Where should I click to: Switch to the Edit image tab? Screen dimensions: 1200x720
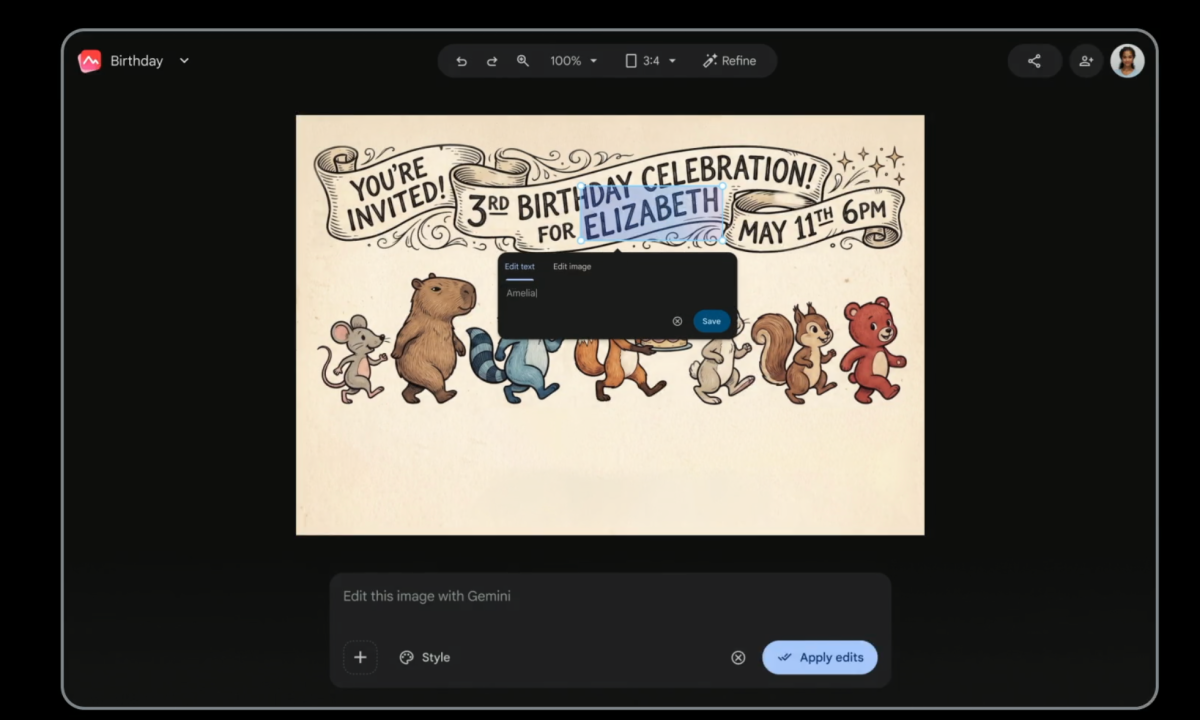(572, 267)
